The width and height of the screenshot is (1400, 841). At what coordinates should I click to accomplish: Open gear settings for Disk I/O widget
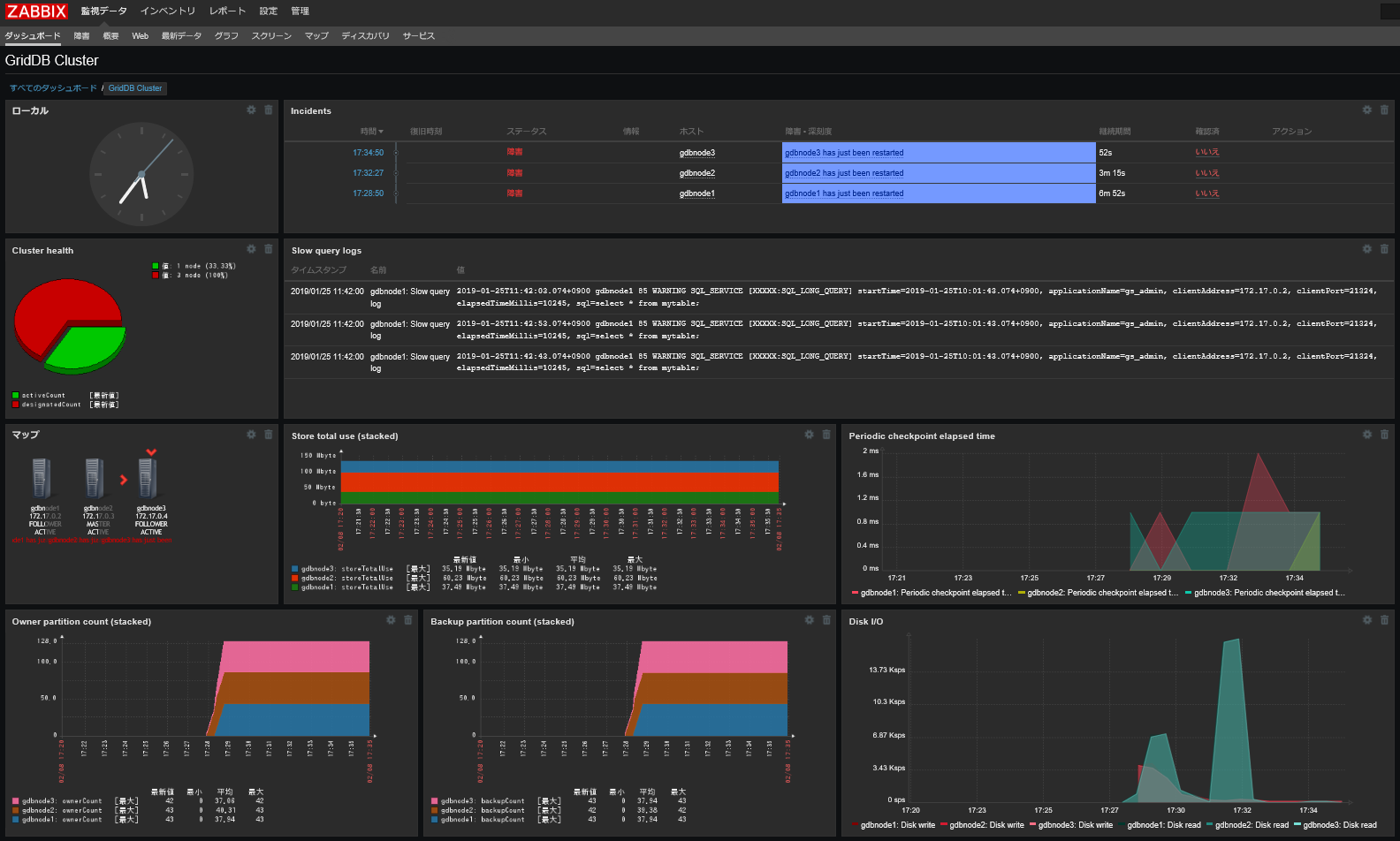1366,621
